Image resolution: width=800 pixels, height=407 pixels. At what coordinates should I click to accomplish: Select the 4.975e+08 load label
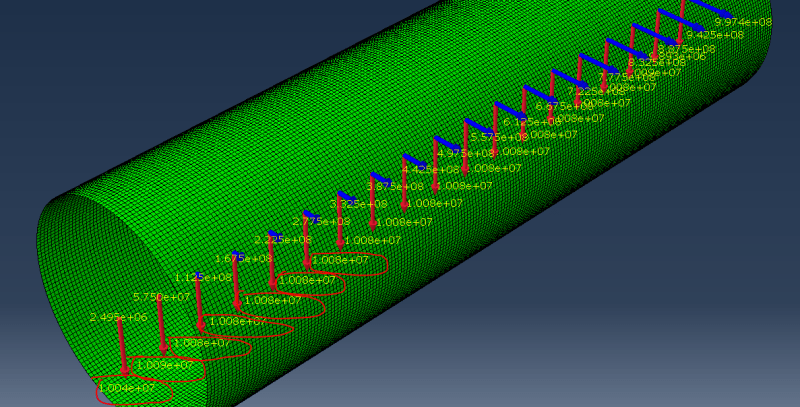pyautogui.click(x=466, y=153)
